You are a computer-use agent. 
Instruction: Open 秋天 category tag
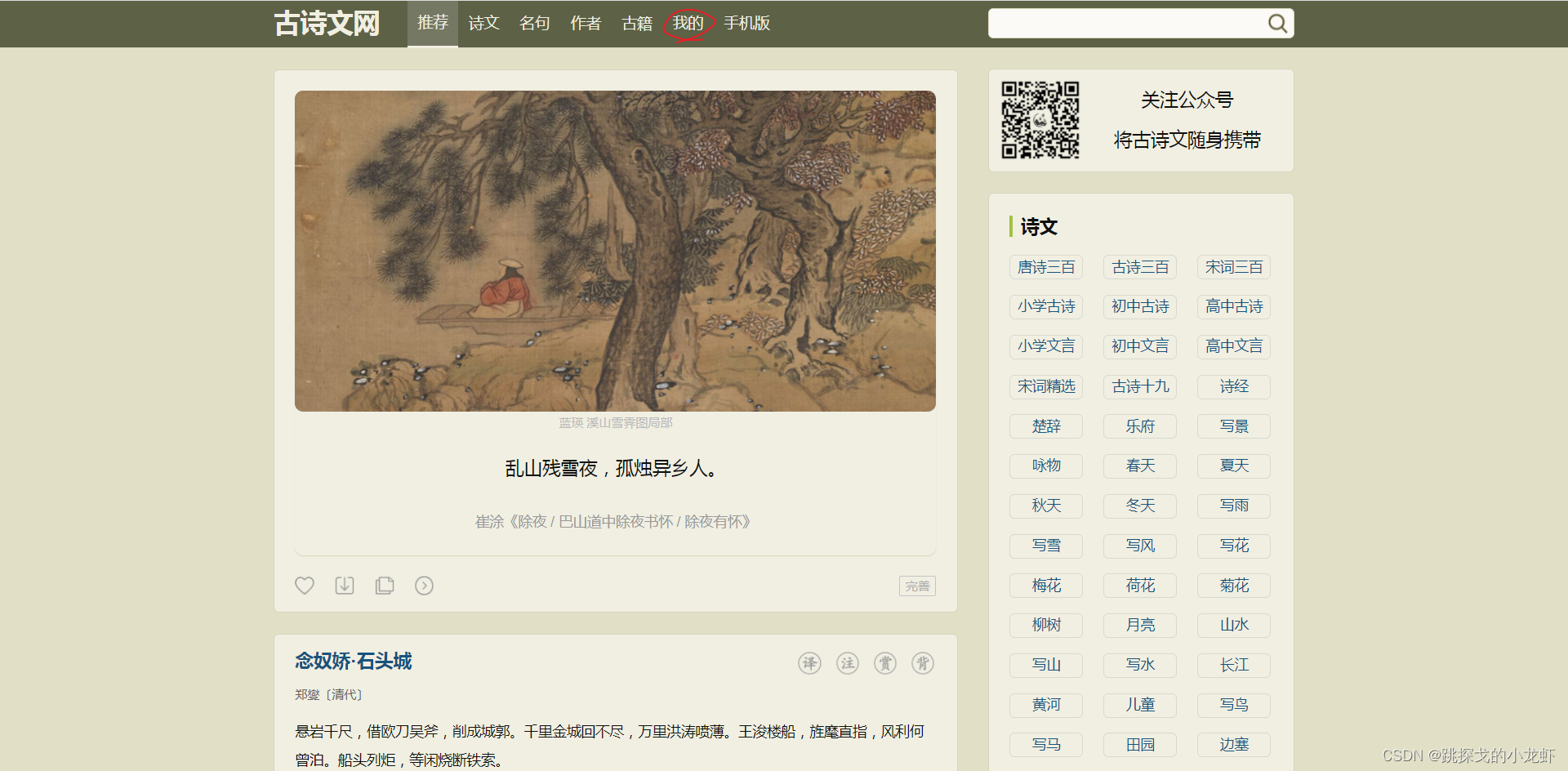[x=1046, y=506]
